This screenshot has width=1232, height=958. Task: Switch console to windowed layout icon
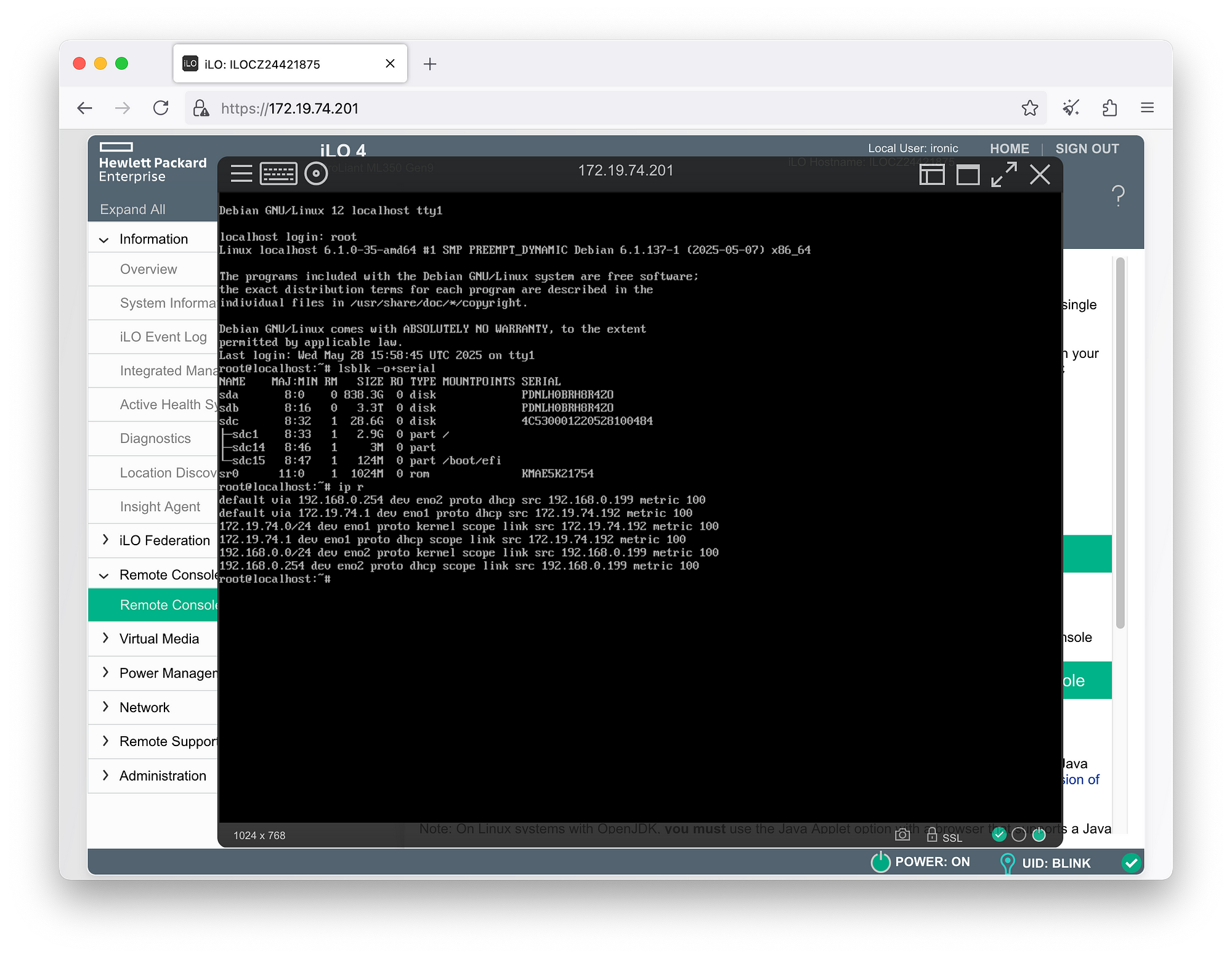(x=968, y=175)
